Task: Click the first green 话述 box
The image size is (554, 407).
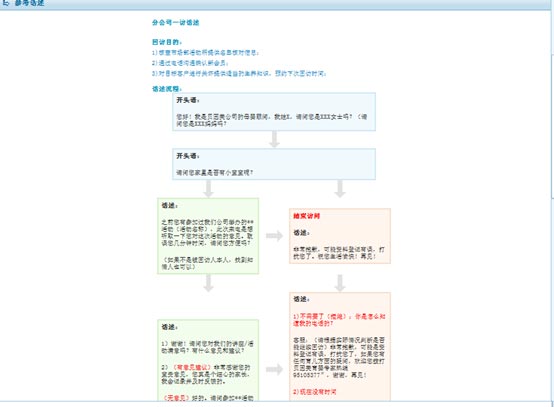Action: click(208, 236)
